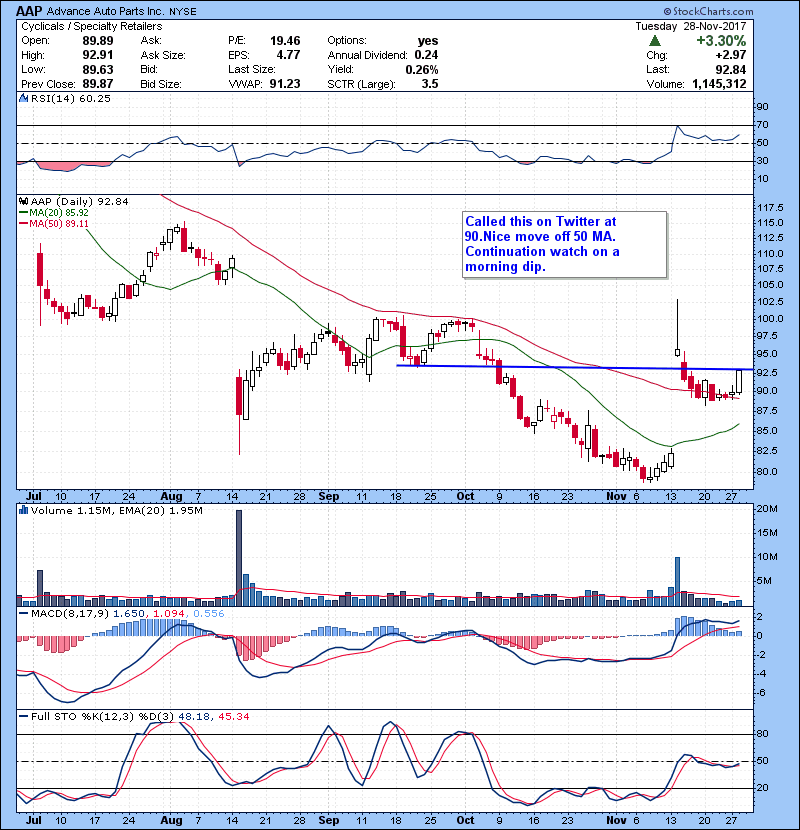
Task: Click the Open price value 89.89
Action: coord(97,41)
